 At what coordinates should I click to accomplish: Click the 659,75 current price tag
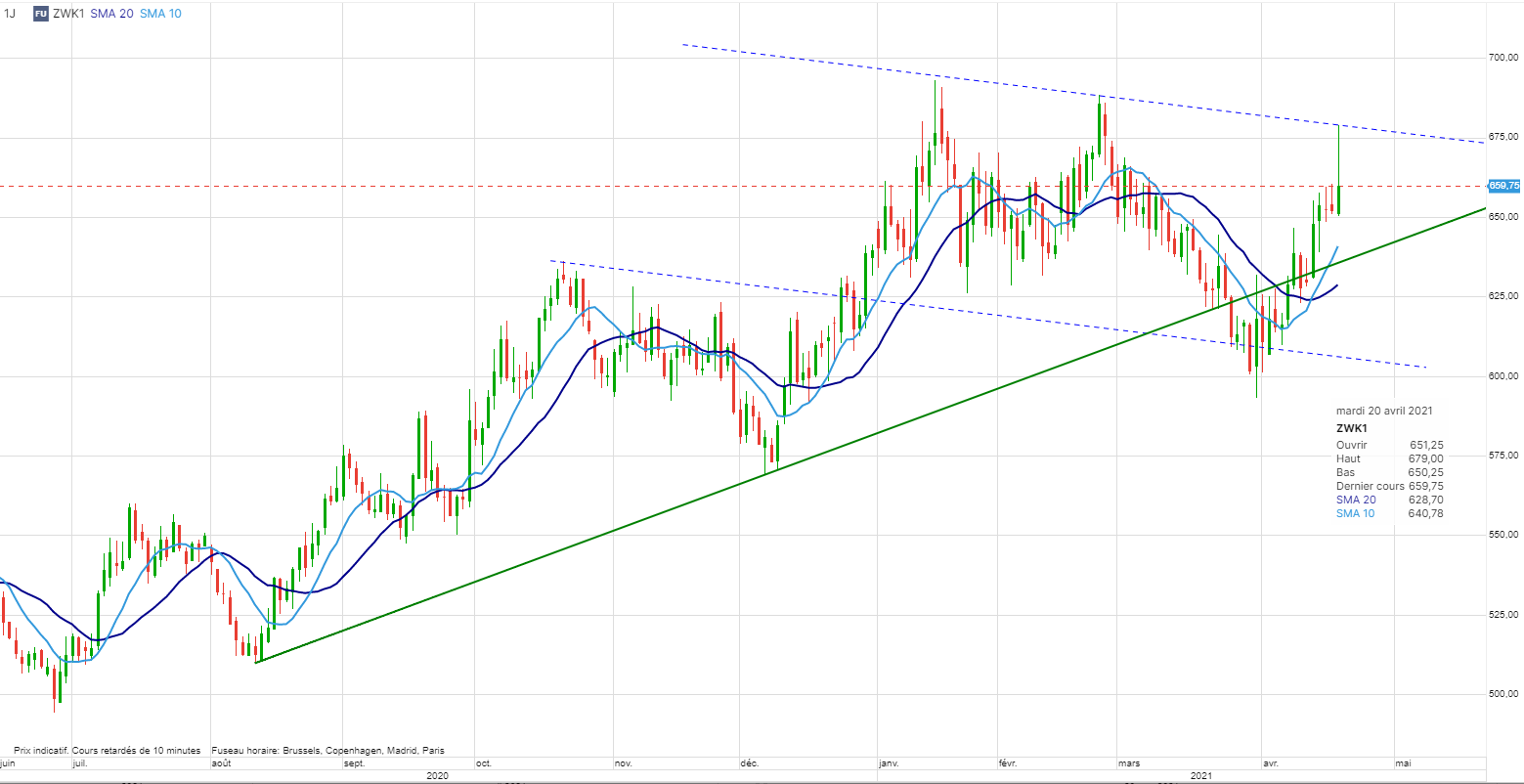(1503, 186)
